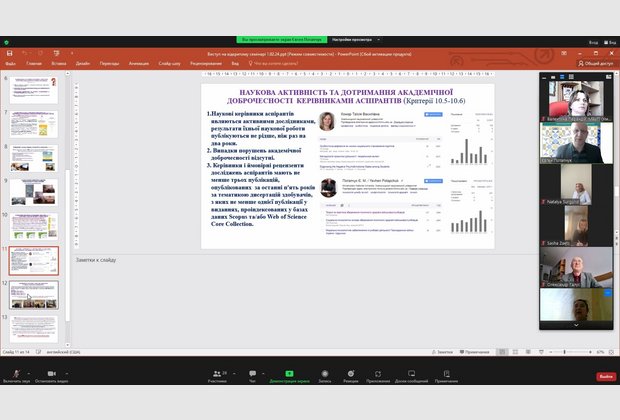Select slide 8 thumbnail
620x420 pixels.
[x=34, y=158]
